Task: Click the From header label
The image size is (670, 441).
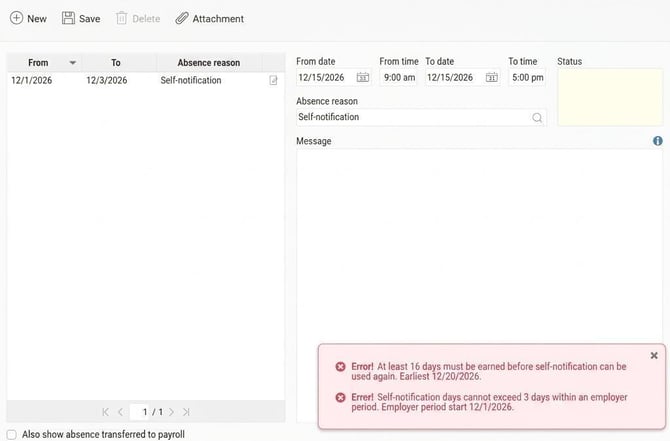Action: click(38, 63)
